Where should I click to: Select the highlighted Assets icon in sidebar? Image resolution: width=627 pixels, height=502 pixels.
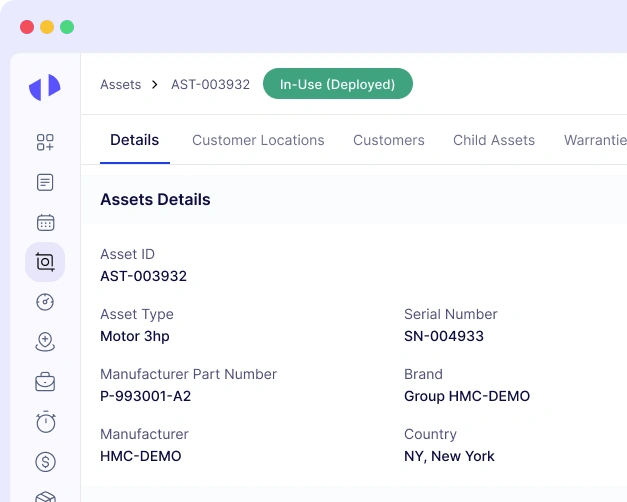pyautogui.click(x=45, y=262)
